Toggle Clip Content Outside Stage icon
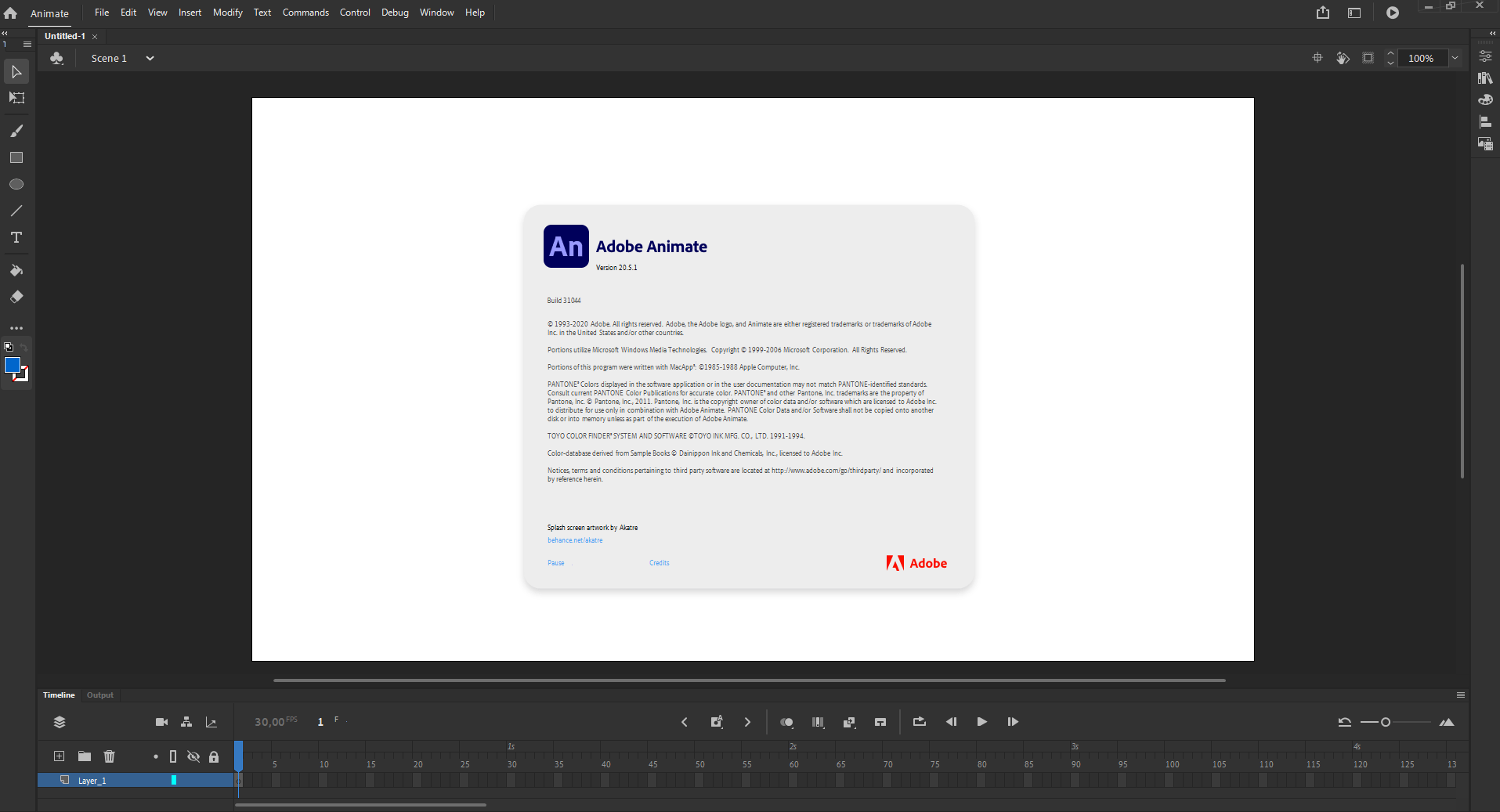The width and height of the screenshot is (1500, 812). point(1368,58)
